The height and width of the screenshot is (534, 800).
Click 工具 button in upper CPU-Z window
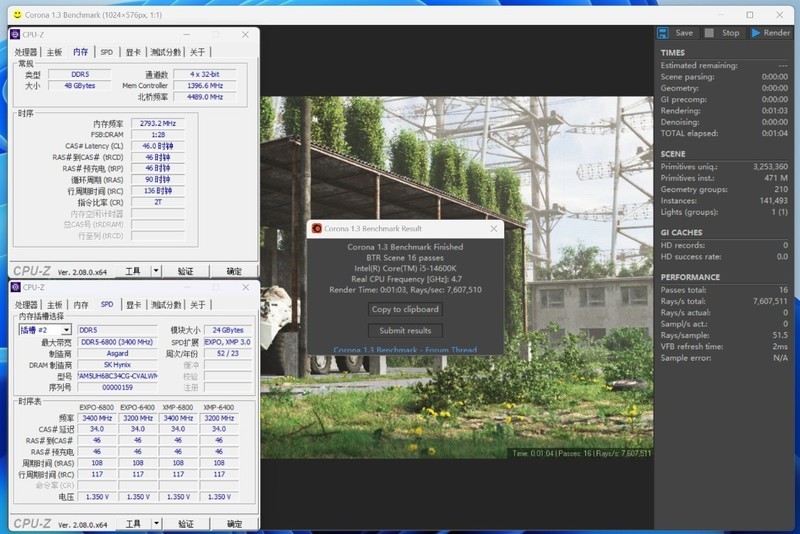click(x=133, y=271)
